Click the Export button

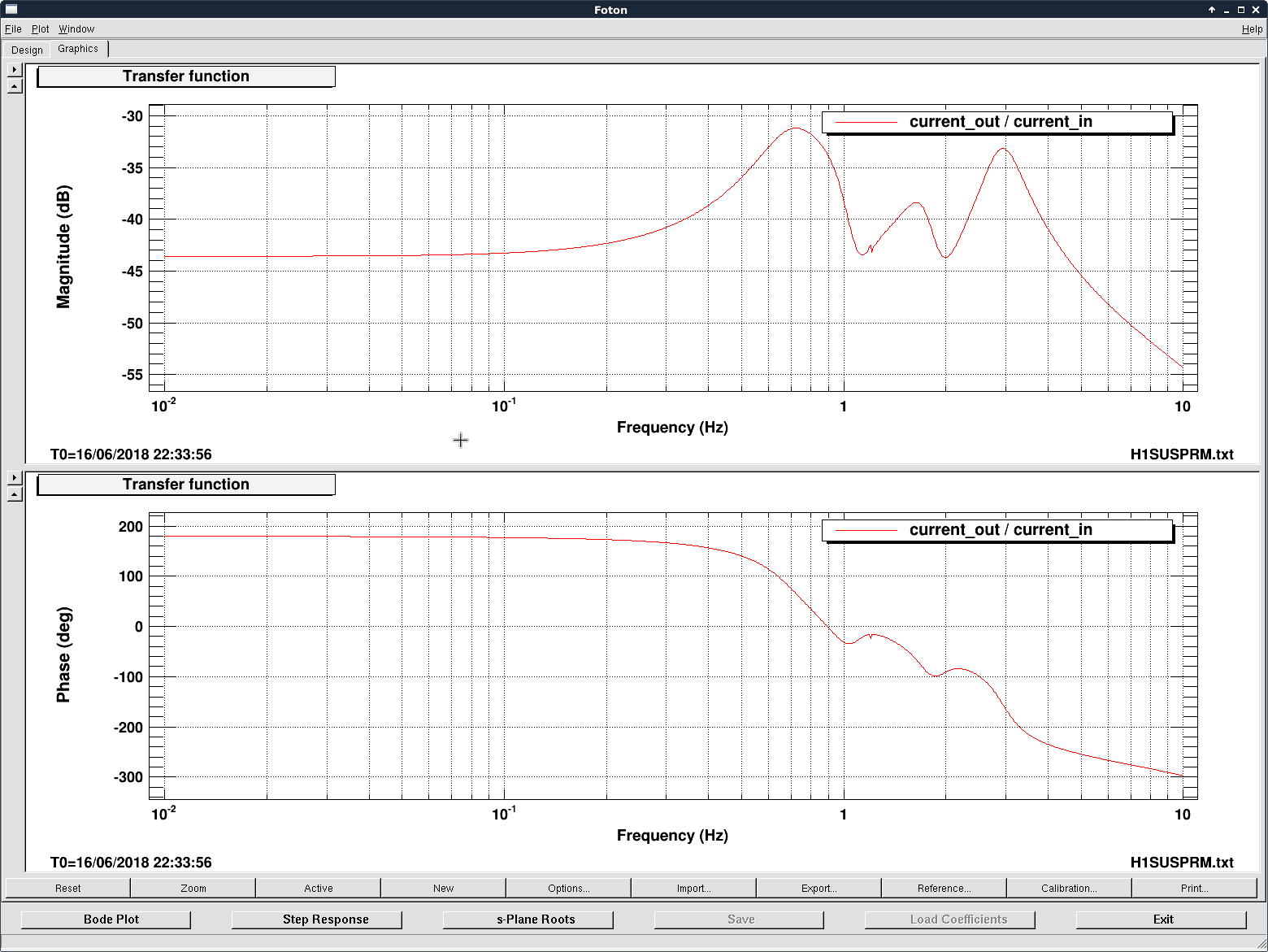[819, 888]
